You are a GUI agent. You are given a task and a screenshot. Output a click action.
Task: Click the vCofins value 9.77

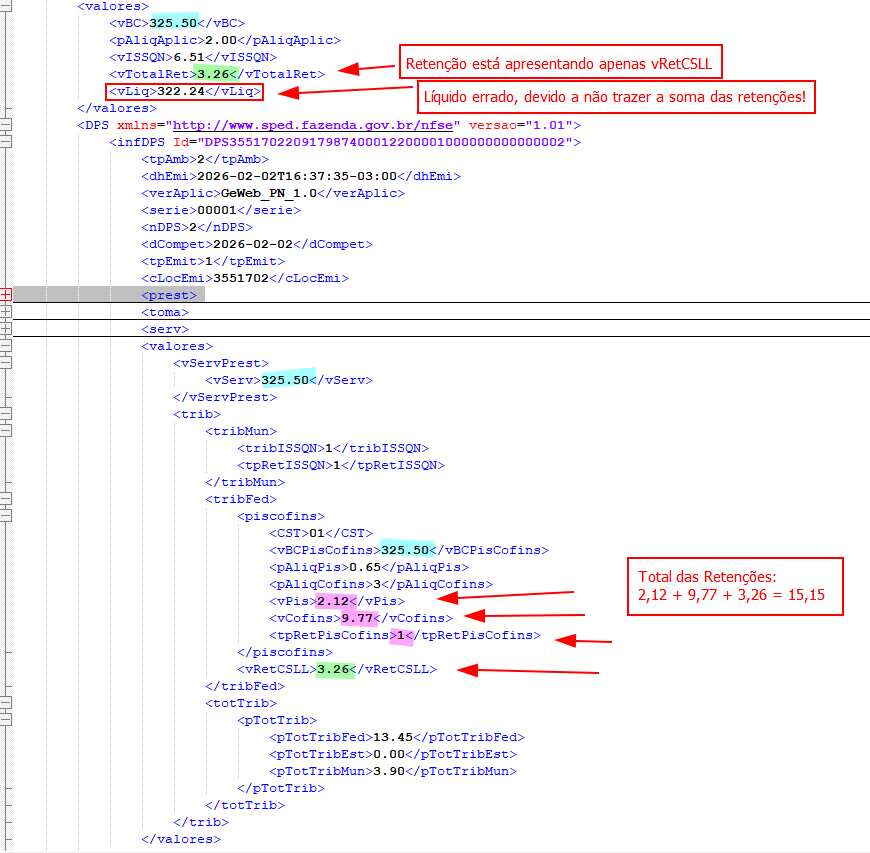(x=357, y=618)
